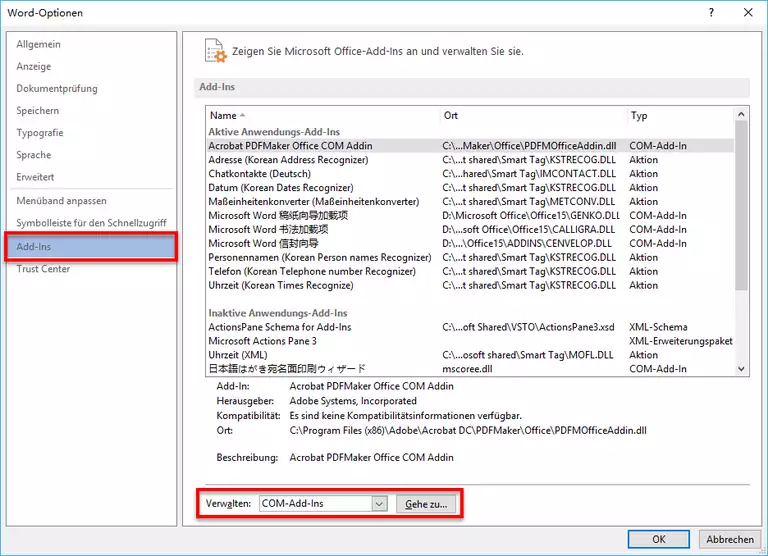Click the help question mark icon
The image size is (768, 556).
click(x=711, y=13)
